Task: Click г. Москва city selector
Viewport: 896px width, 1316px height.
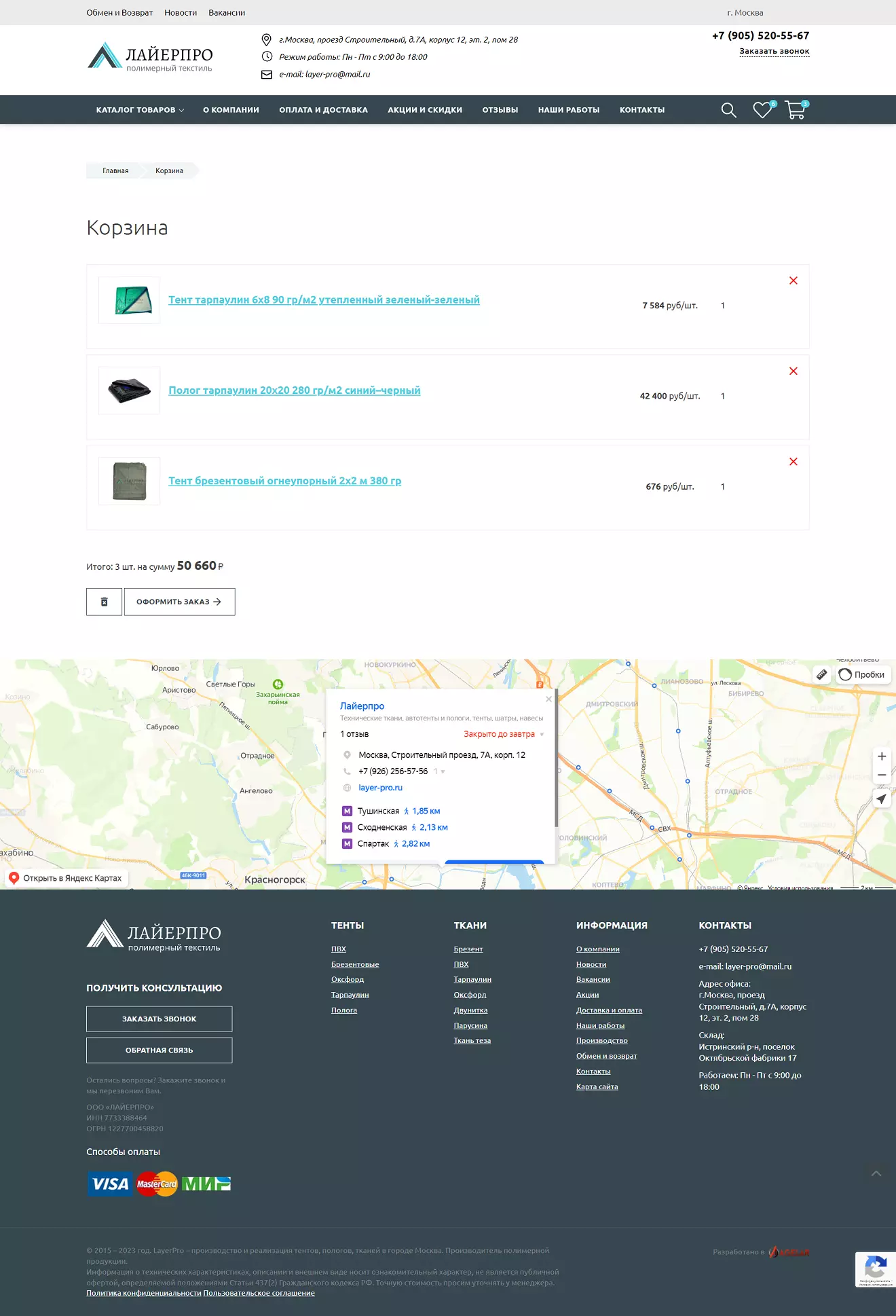Action: tap(745, 13)
